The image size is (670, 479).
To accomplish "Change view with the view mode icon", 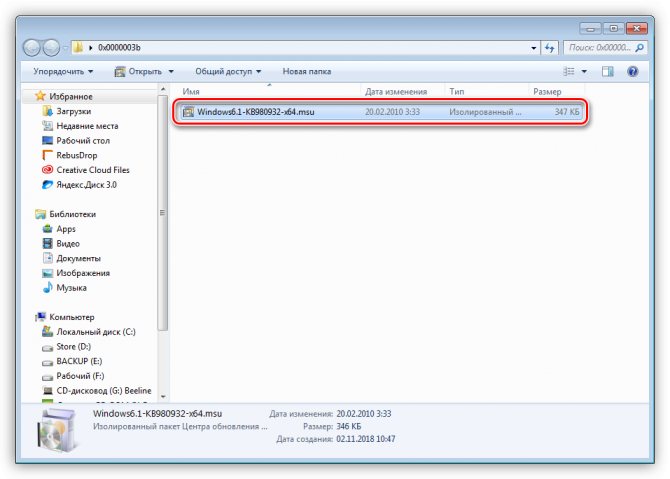I will pos(569,71).
